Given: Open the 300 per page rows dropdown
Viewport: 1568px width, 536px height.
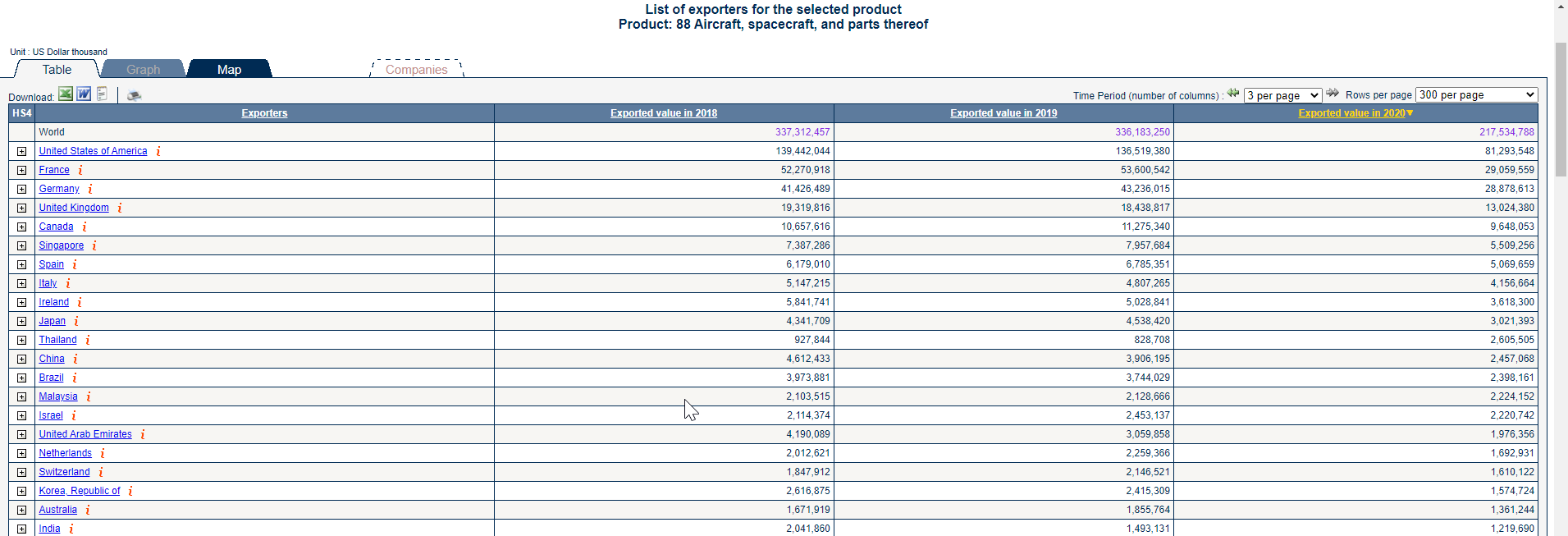Looking at the screenshot, I should pos(1476,94).
